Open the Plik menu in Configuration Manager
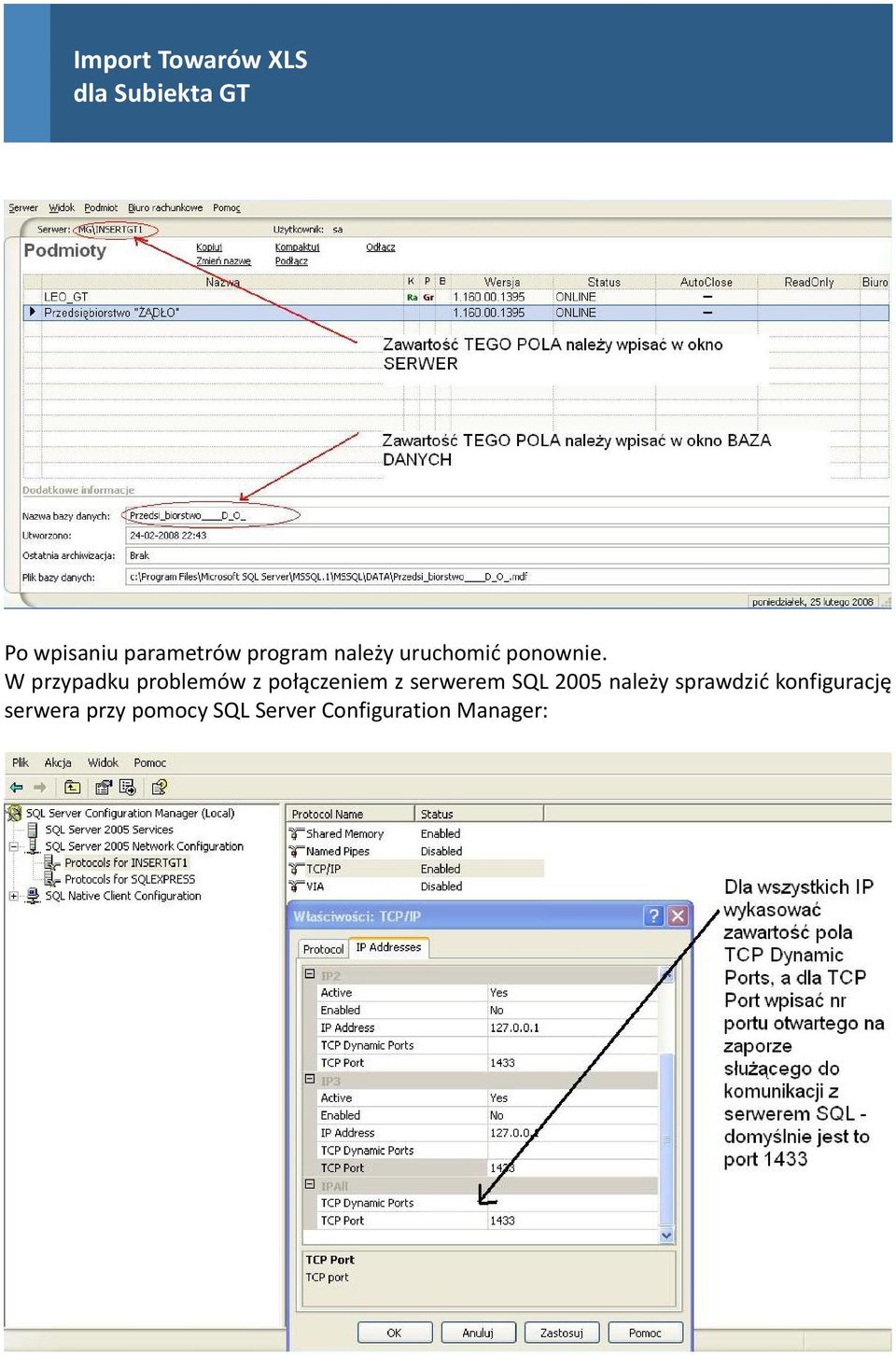Image resolution: width=896 pixels, height=1355 pixels. point(21,762)
